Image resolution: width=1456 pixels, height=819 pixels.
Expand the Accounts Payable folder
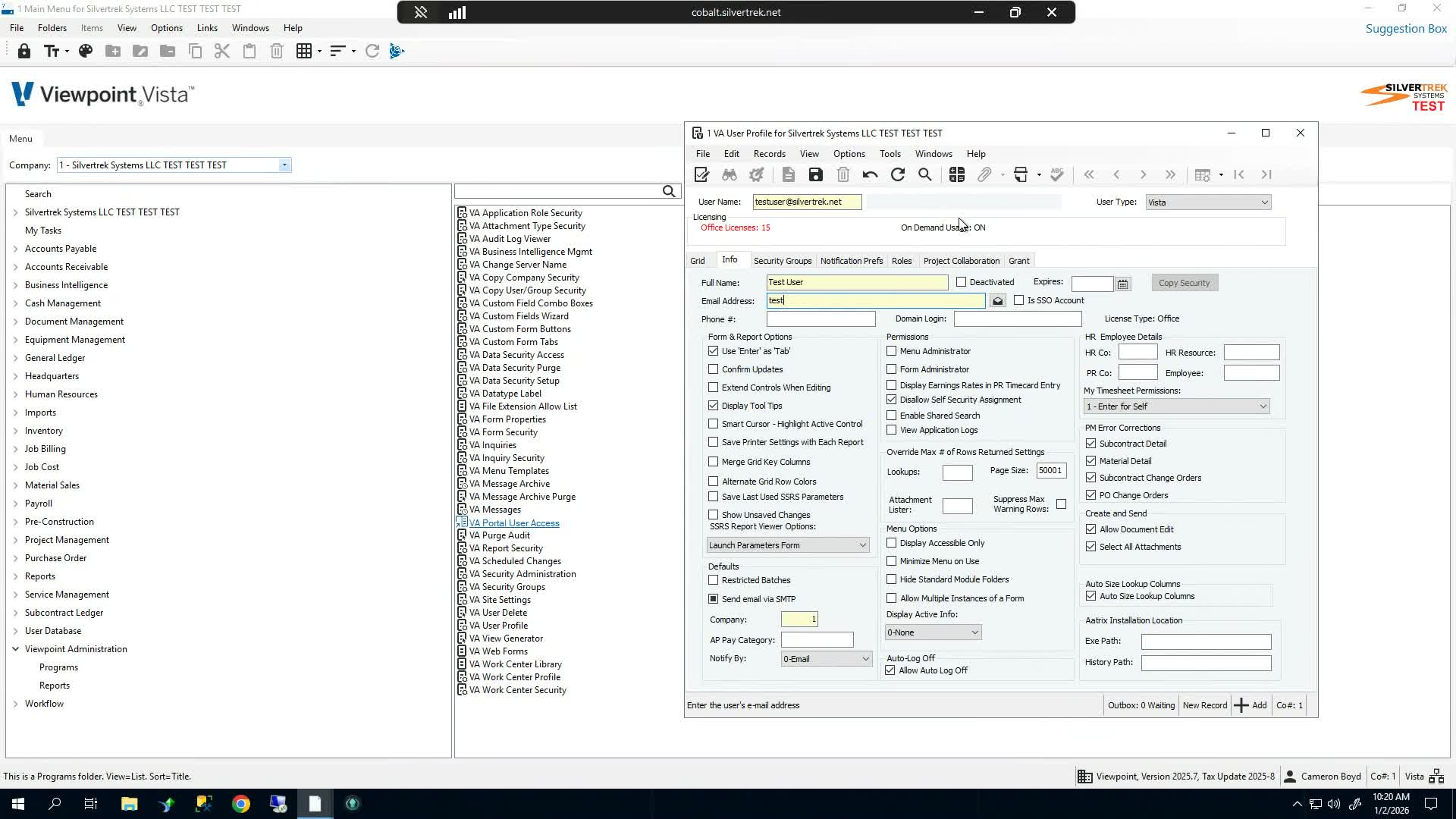[16, 249]
